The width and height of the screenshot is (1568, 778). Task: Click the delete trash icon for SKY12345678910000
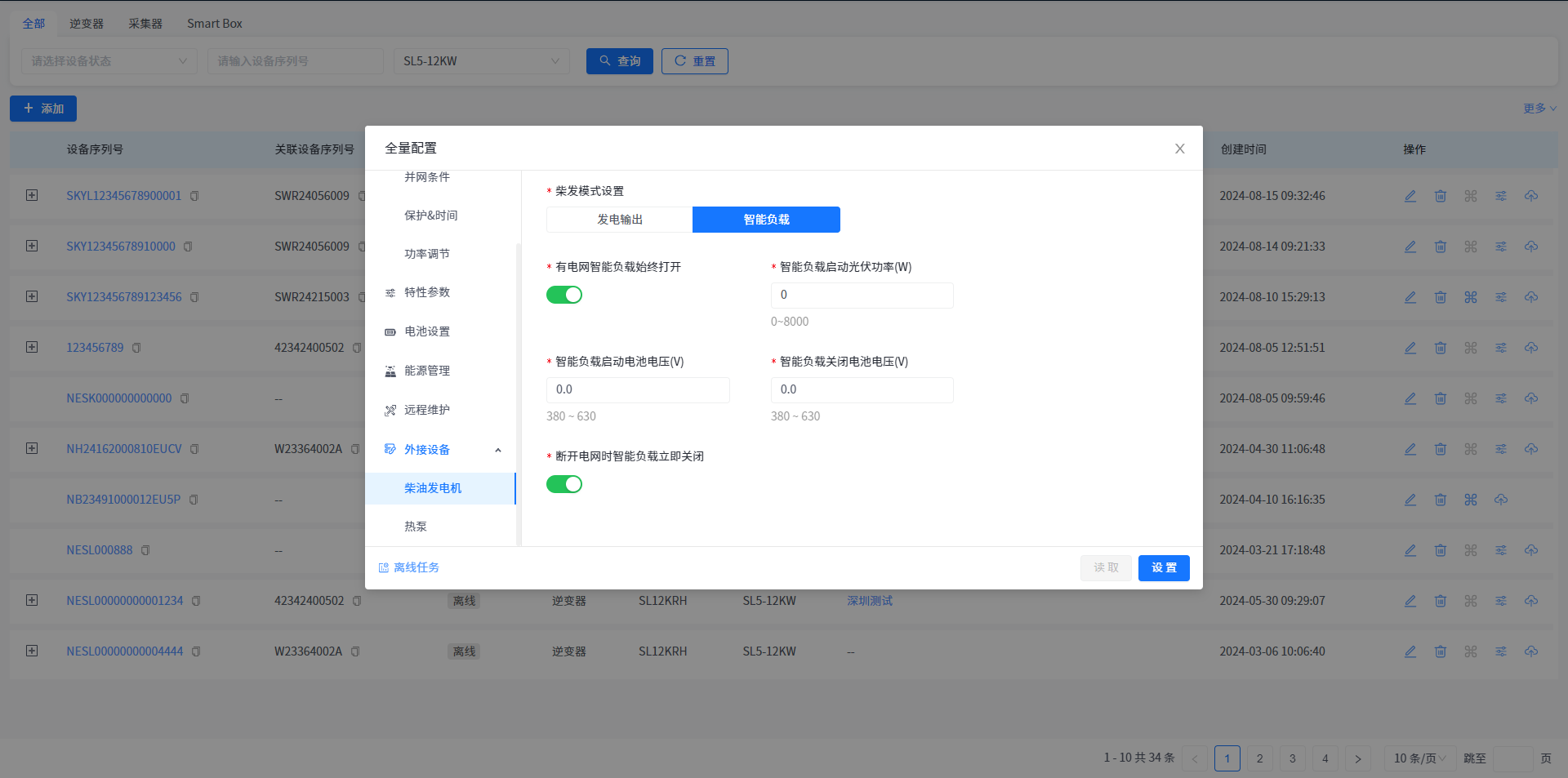[x=1440, y=247]
